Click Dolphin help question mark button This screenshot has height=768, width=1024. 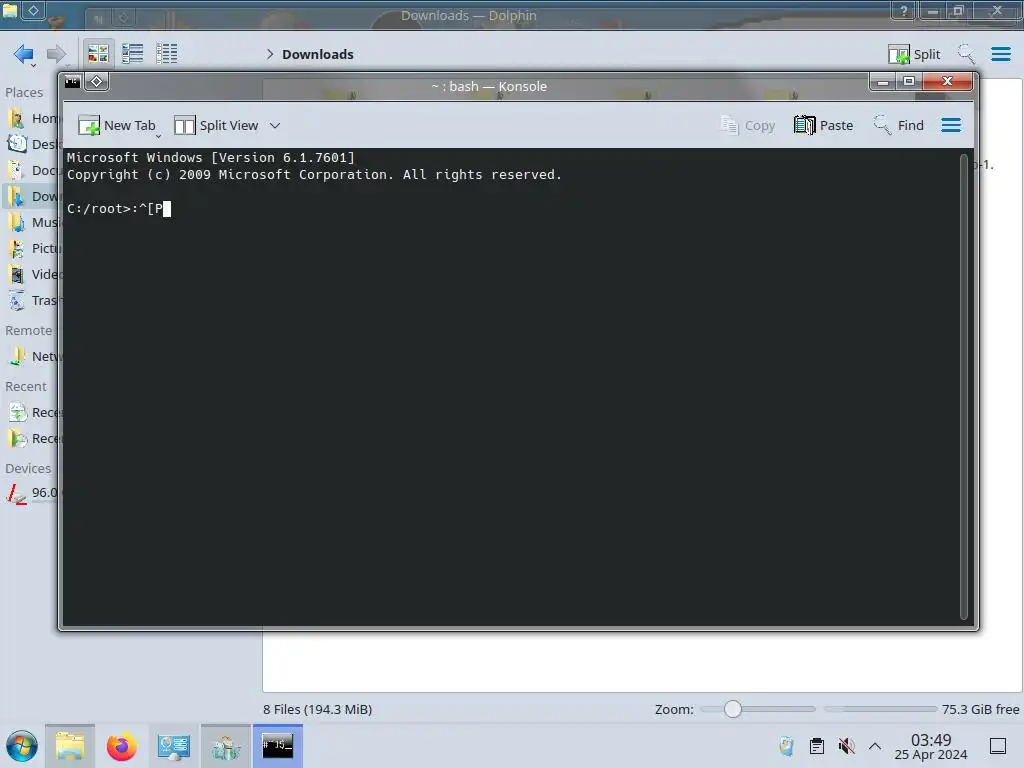pyautogui.click(x=903, y=10)
